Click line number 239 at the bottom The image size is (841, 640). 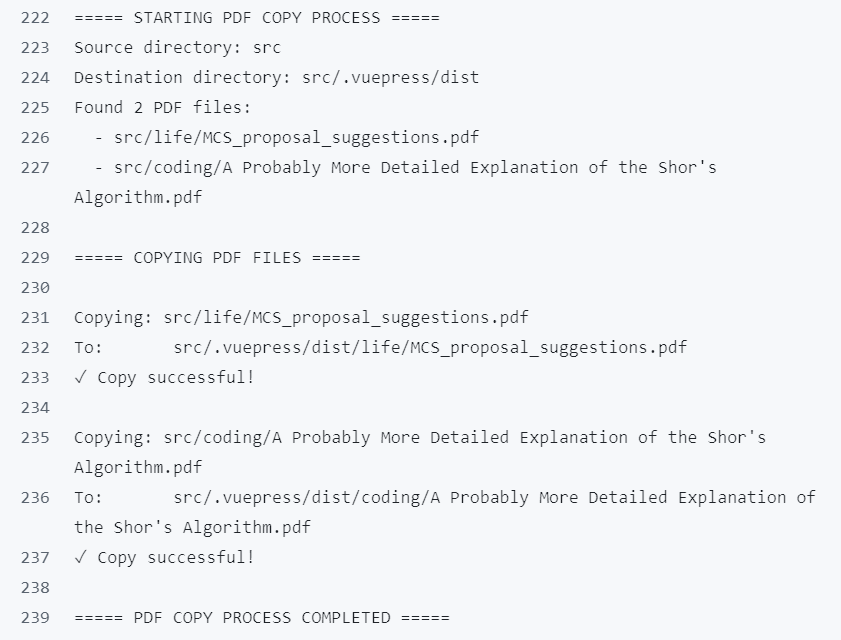click(x=35, y=618)
